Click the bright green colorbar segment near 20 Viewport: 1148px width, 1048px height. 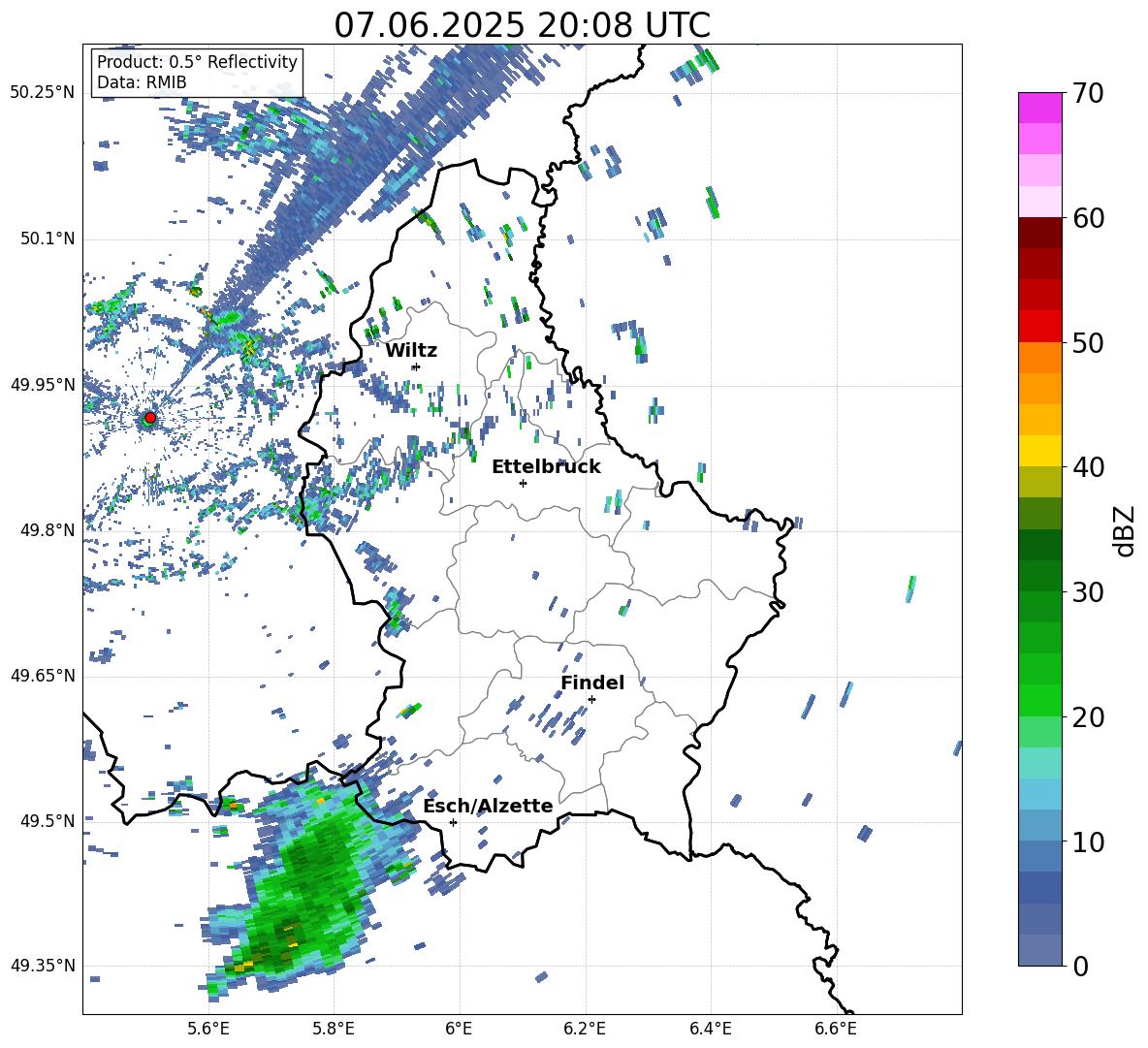tap(1039, 700)
